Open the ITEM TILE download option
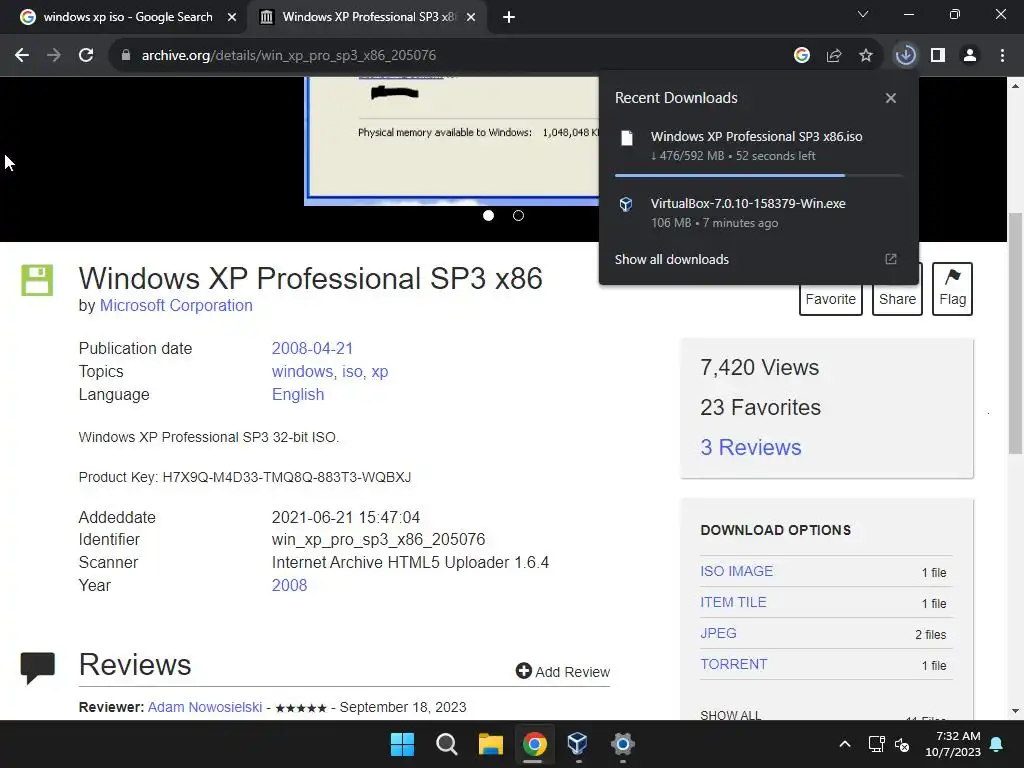 point(733,602)
